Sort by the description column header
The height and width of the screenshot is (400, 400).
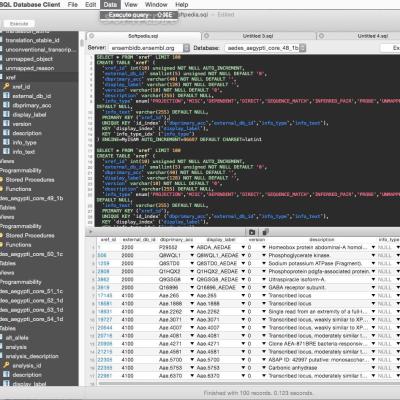(x=322, y=240)
